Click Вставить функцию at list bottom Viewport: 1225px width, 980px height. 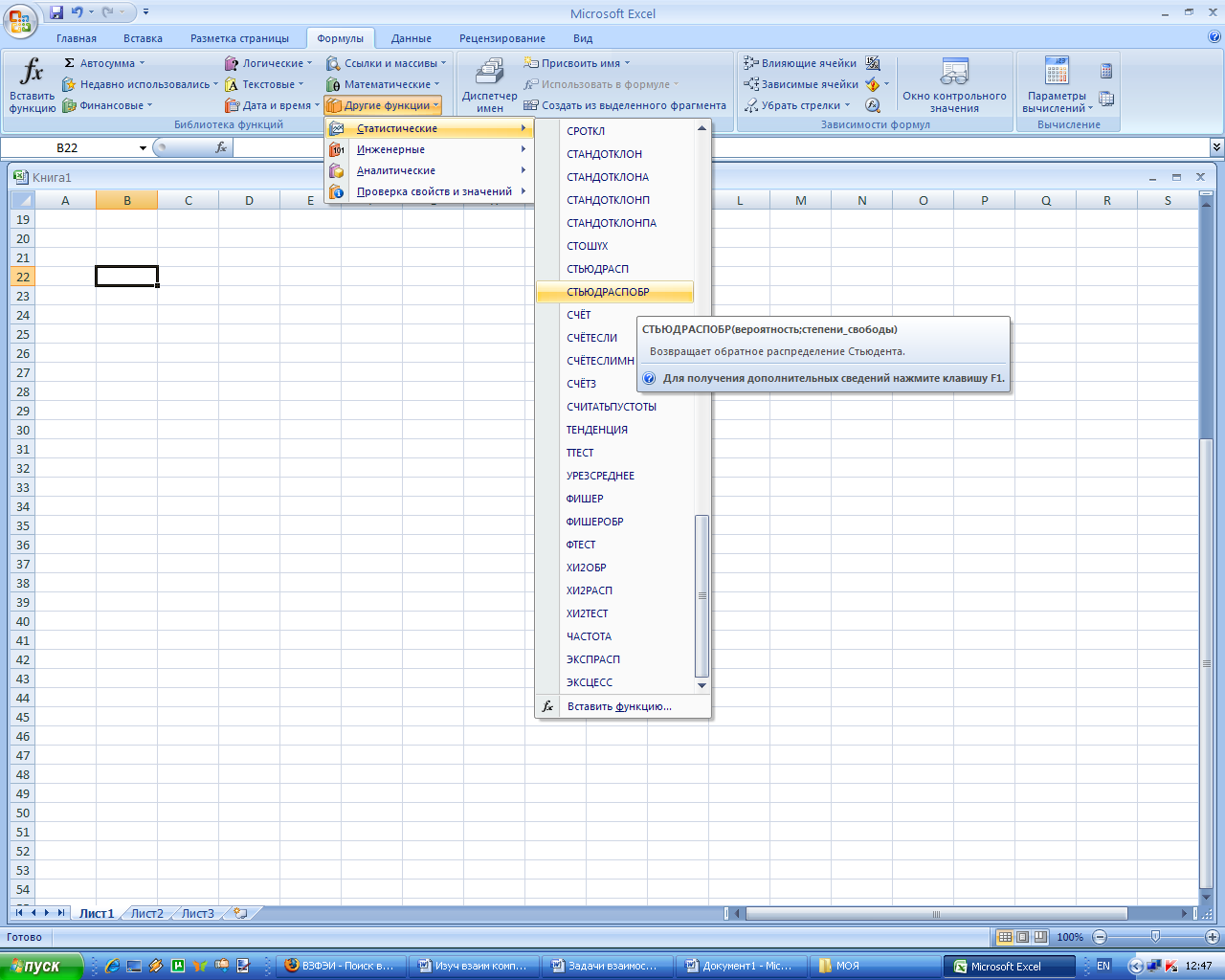coord(622,706)
